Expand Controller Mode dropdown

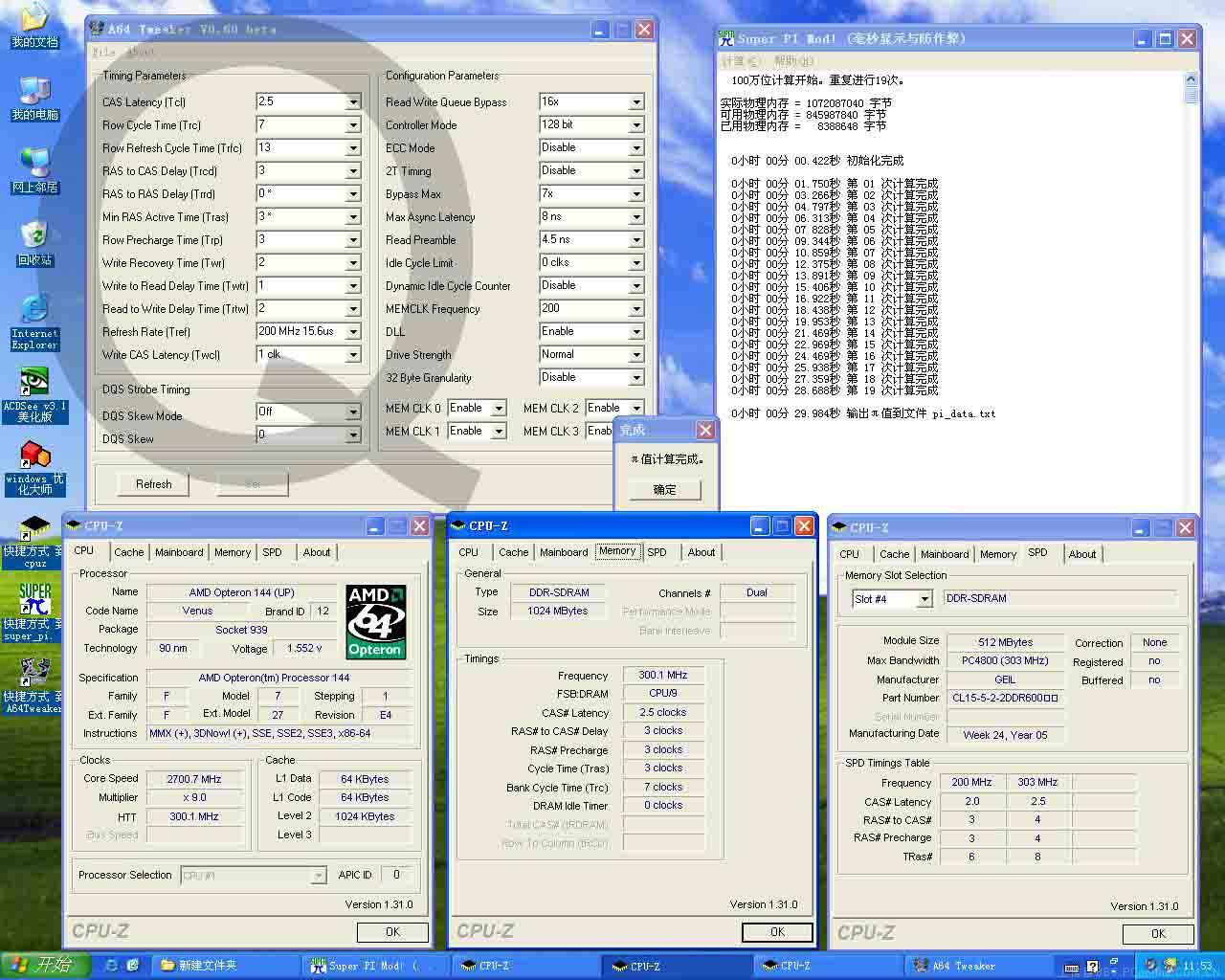[636, 125]
